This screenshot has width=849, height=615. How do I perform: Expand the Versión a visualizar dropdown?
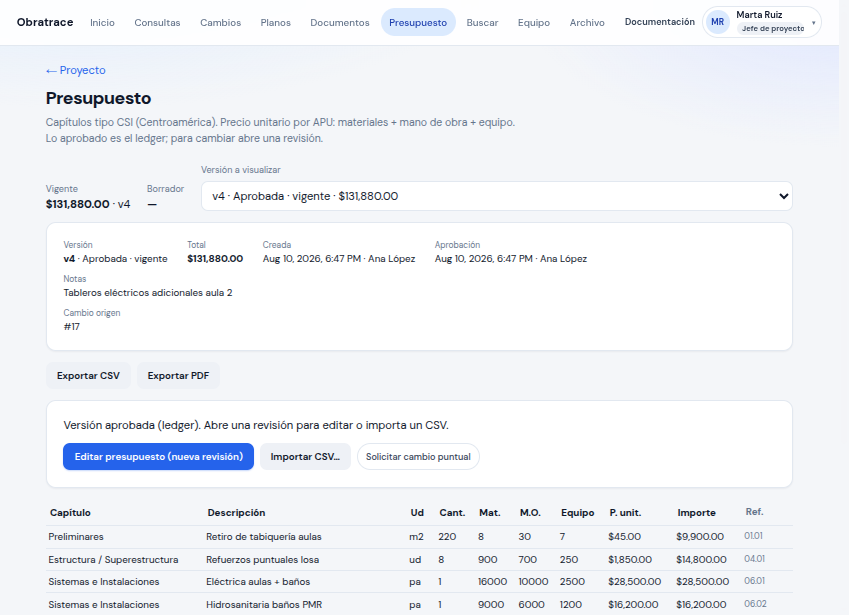pos(497,196)
